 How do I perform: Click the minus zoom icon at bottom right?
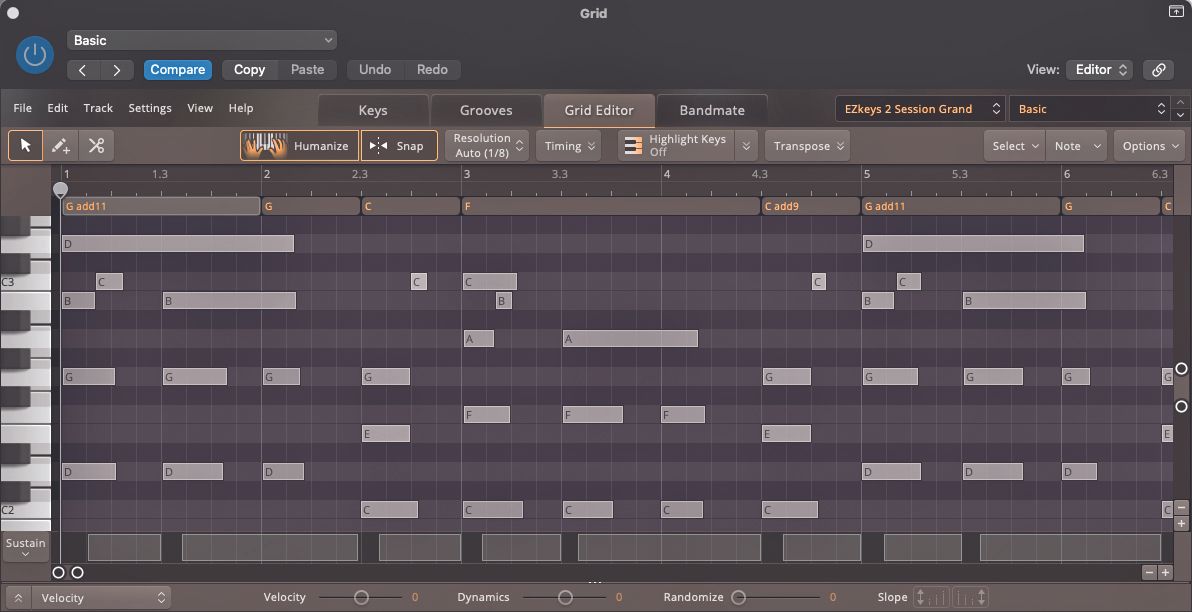pos(1148,572)
